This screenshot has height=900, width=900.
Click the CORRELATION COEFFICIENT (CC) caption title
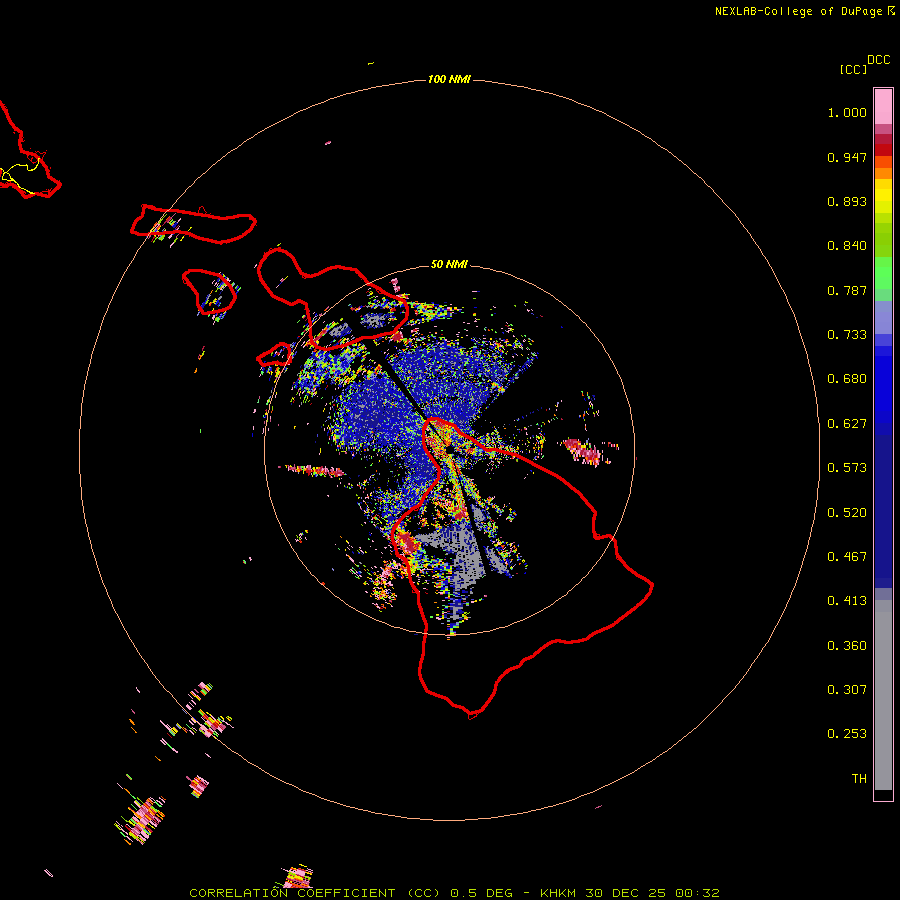click(x=315, y=893)
